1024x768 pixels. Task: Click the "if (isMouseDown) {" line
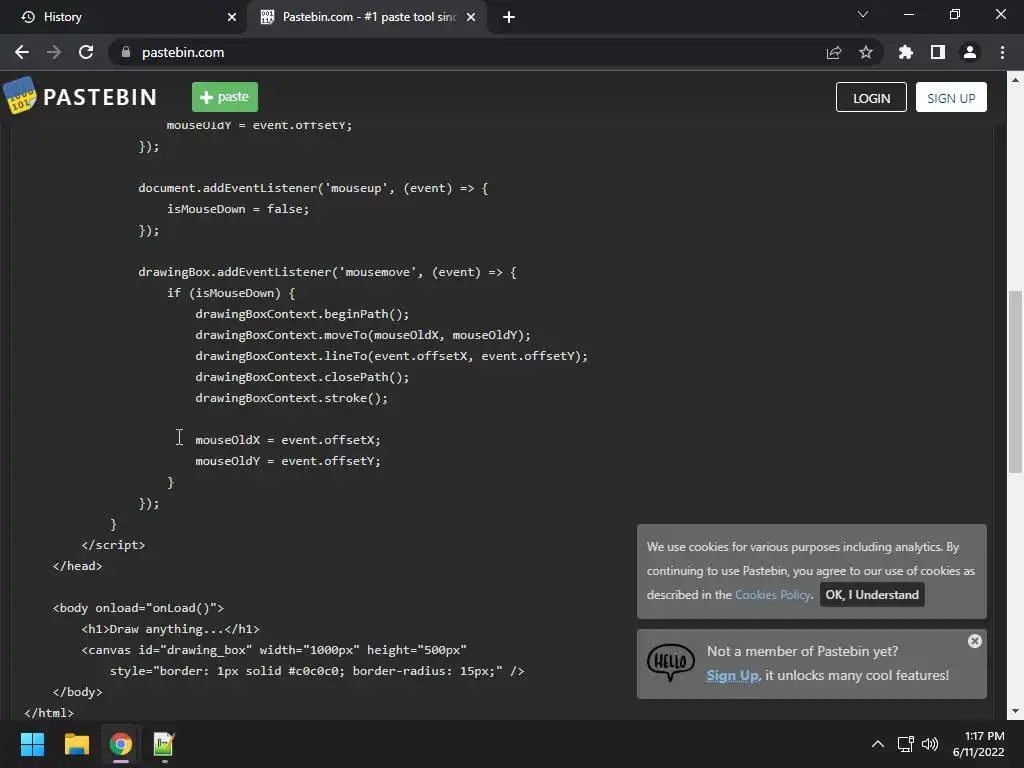231,293
